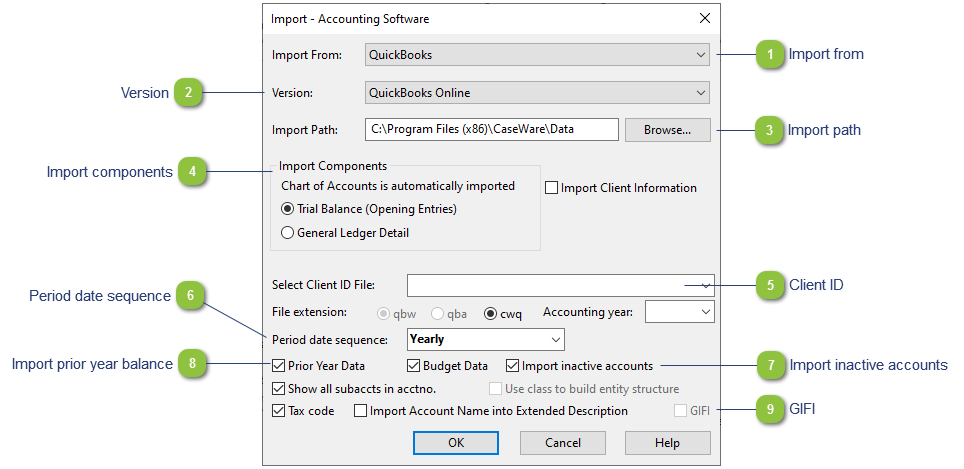Open the Import From QuickBooks dropdown

(537, 55)
